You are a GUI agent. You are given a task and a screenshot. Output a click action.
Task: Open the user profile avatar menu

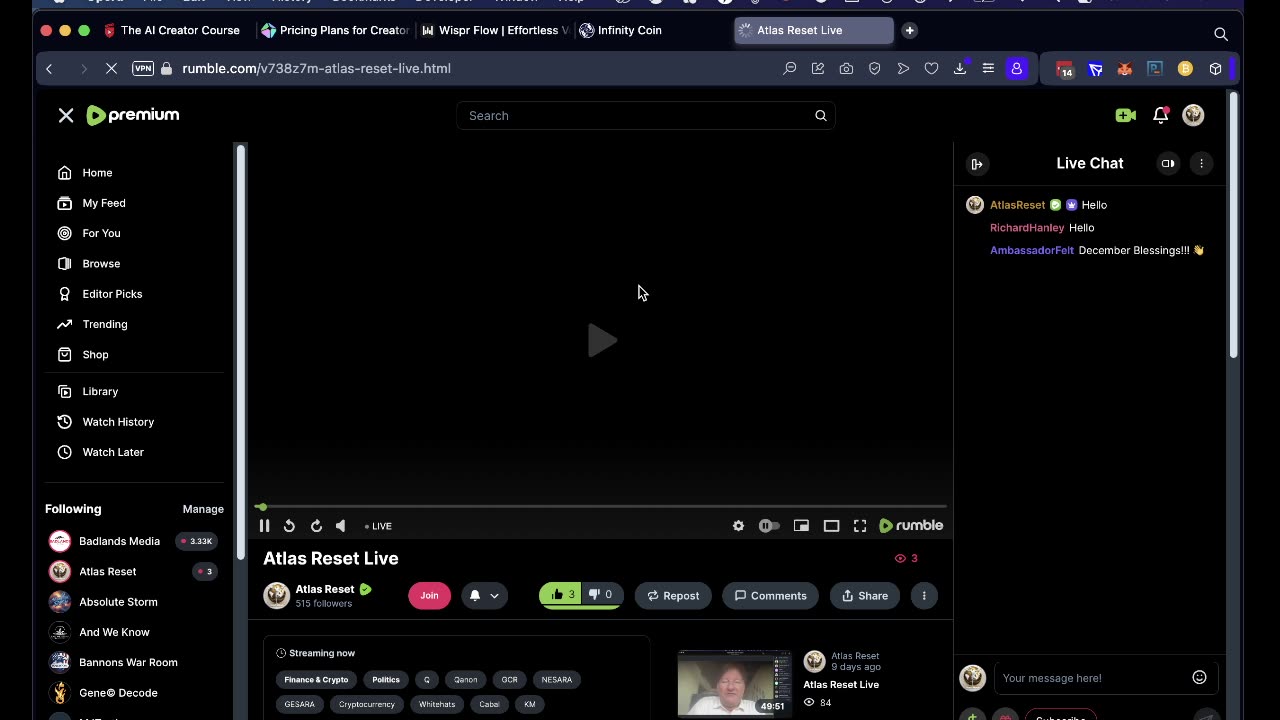[1193, 115]
